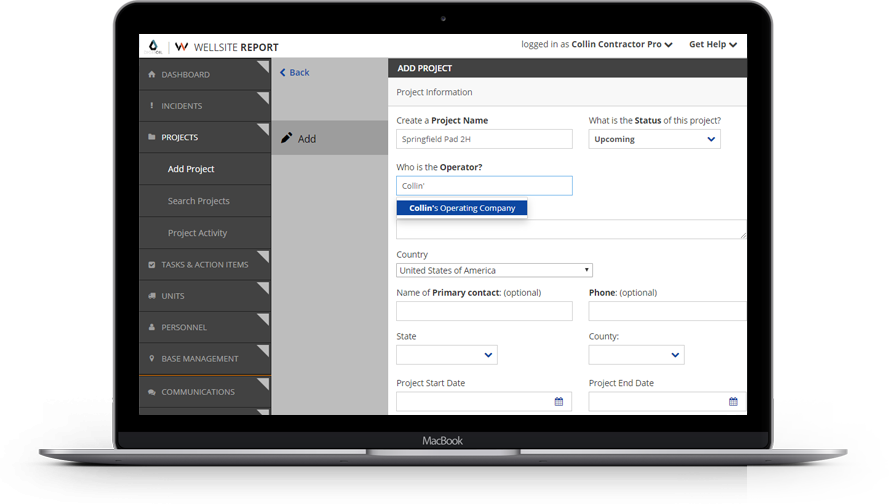Viewport: 889px width, 504px height.
Task: Click the Tasks & Action Items checkmark icon
Action: coord(152,265)
